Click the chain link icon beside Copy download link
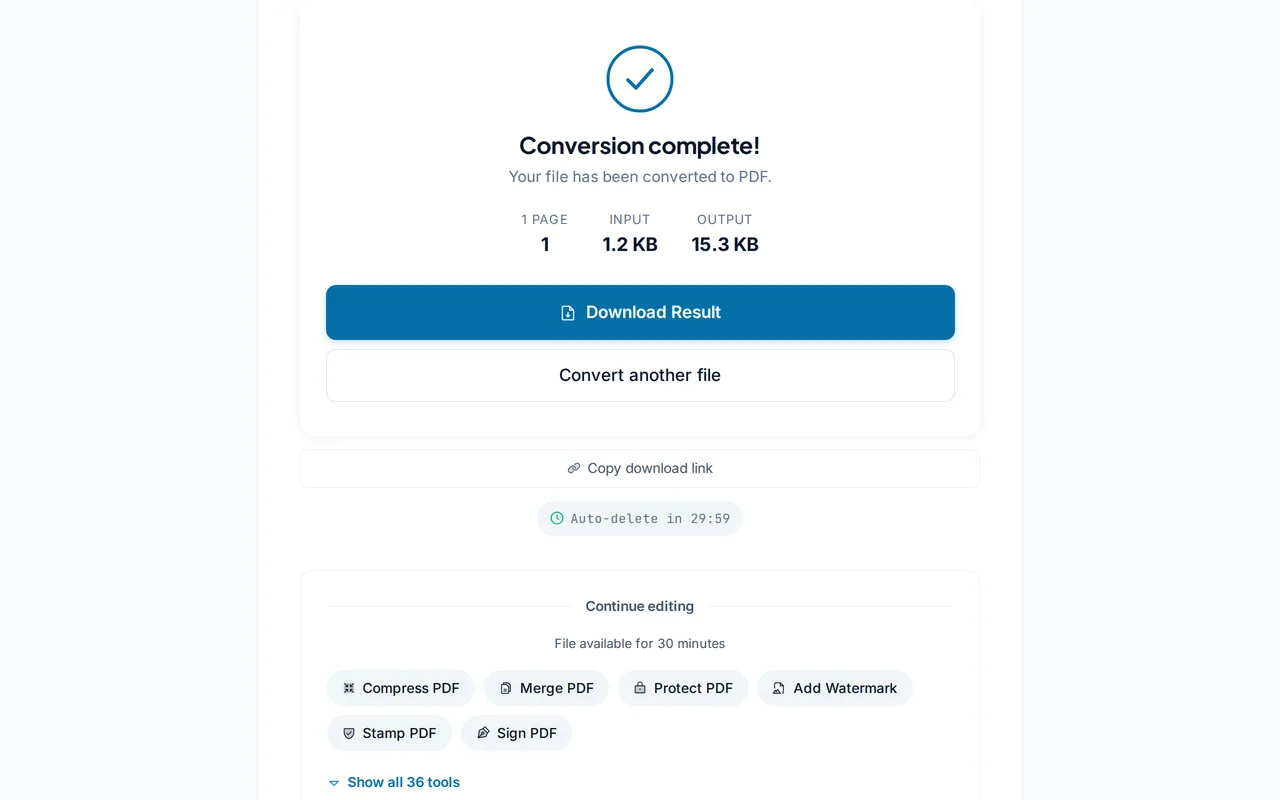 coord(574,468)
